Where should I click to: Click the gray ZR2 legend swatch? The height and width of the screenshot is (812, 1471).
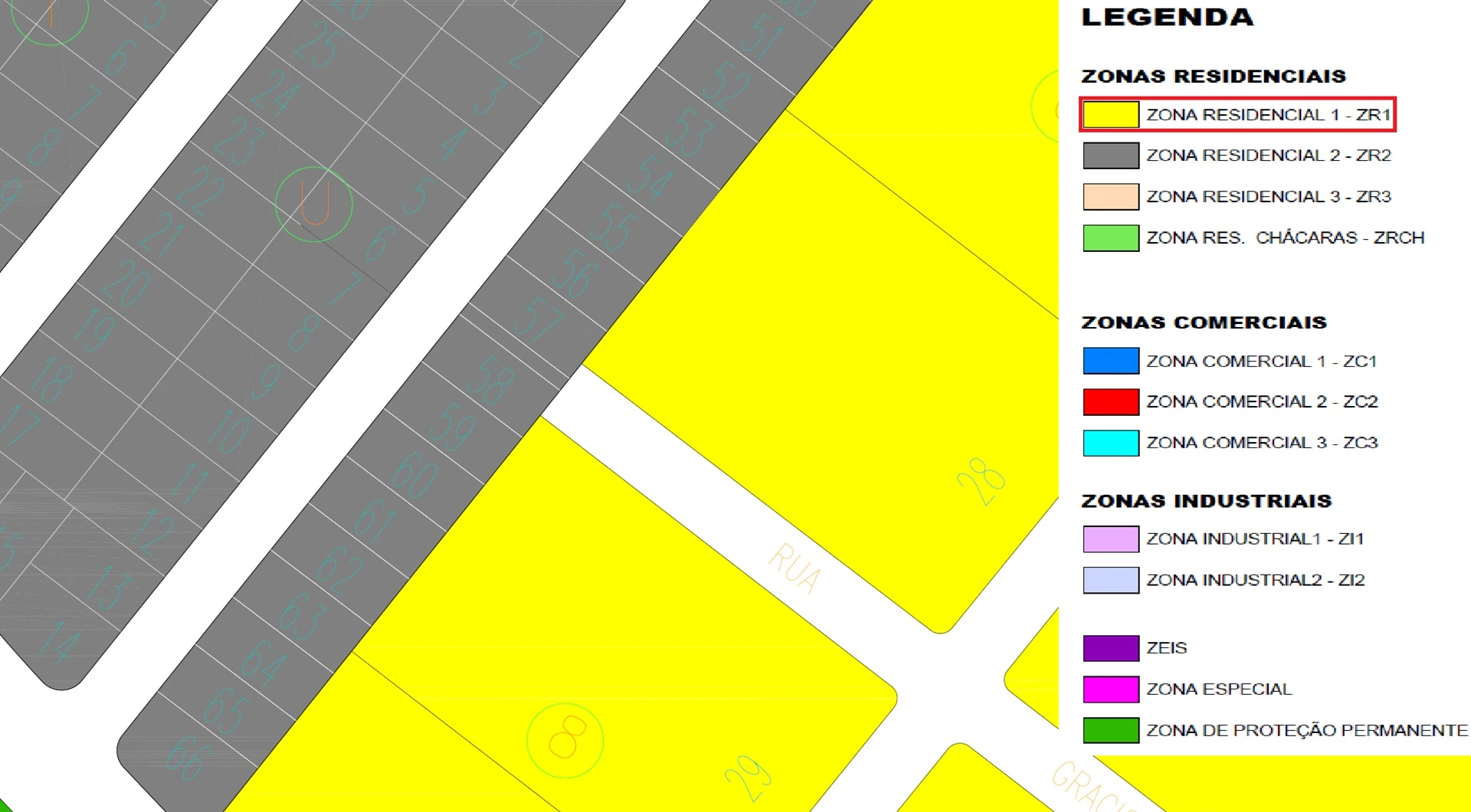click(x=1110, y=156)
